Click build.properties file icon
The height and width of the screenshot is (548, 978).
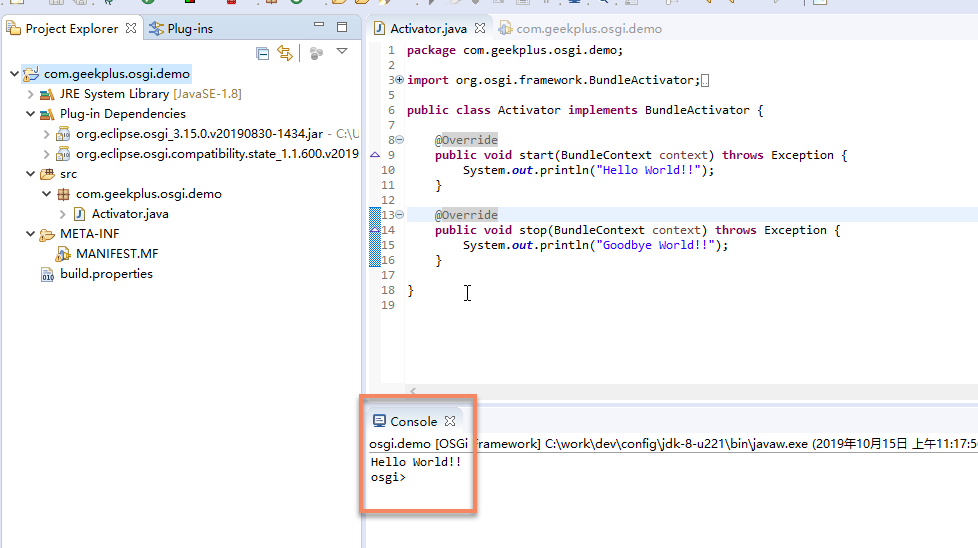tap(47, 274)
